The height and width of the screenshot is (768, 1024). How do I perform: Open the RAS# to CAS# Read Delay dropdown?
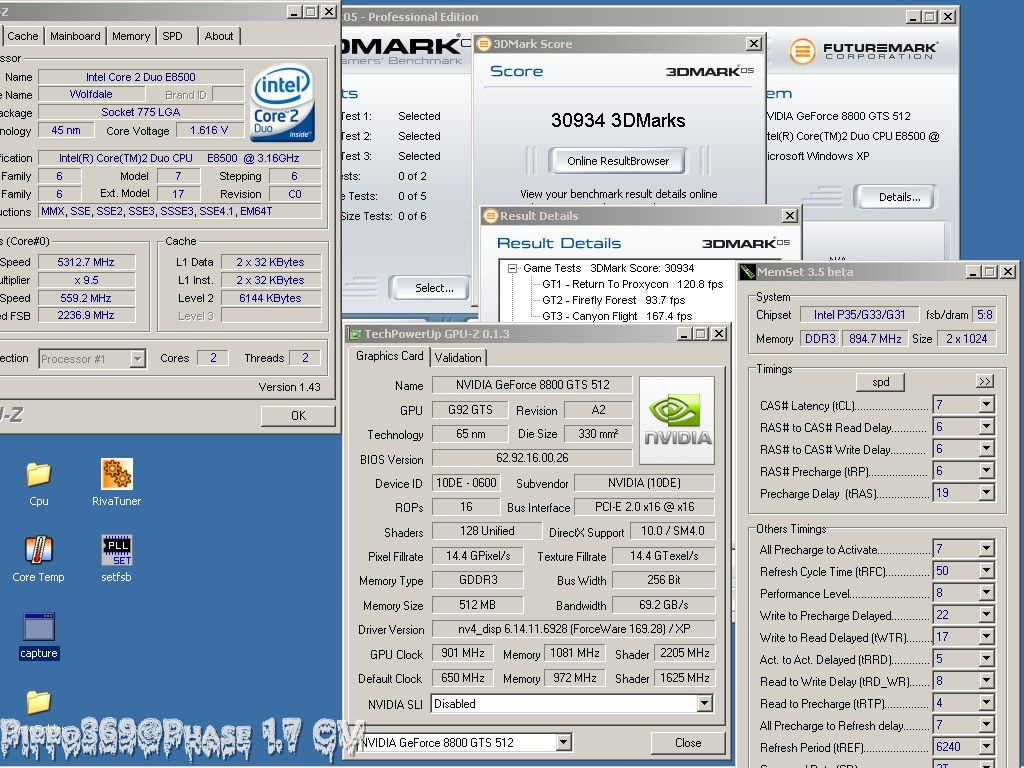point(986,427)
